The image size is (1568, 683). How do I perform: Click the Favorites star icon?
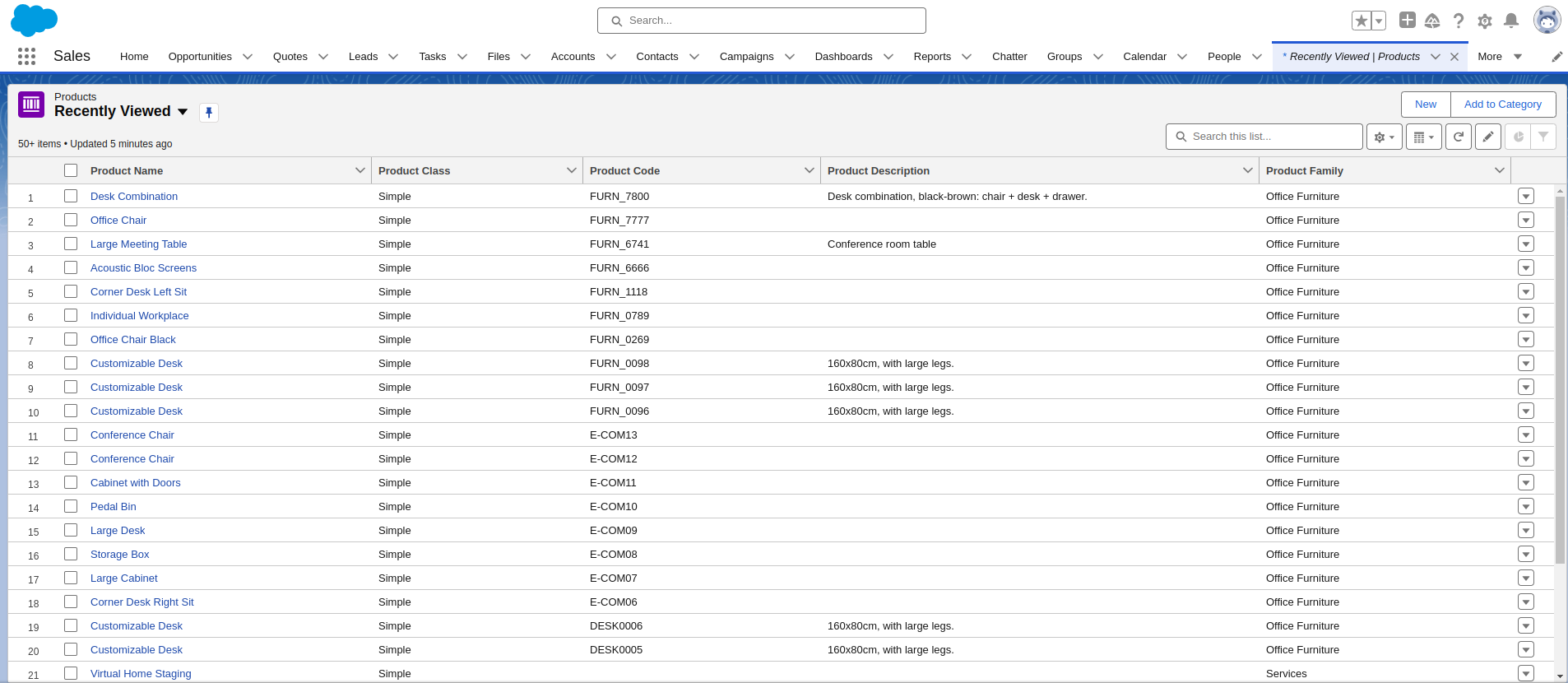(1362, 21)
